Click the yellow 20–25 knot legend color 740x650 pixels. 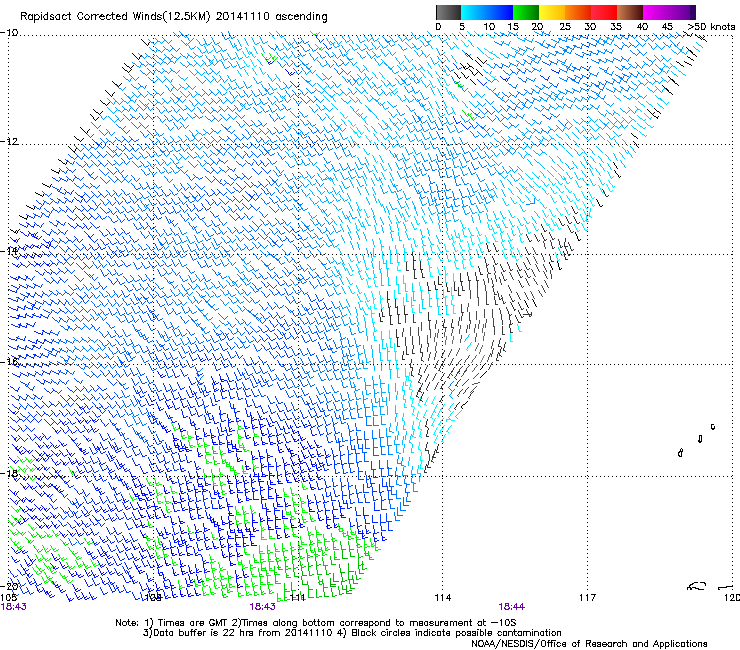pos(552,12)
